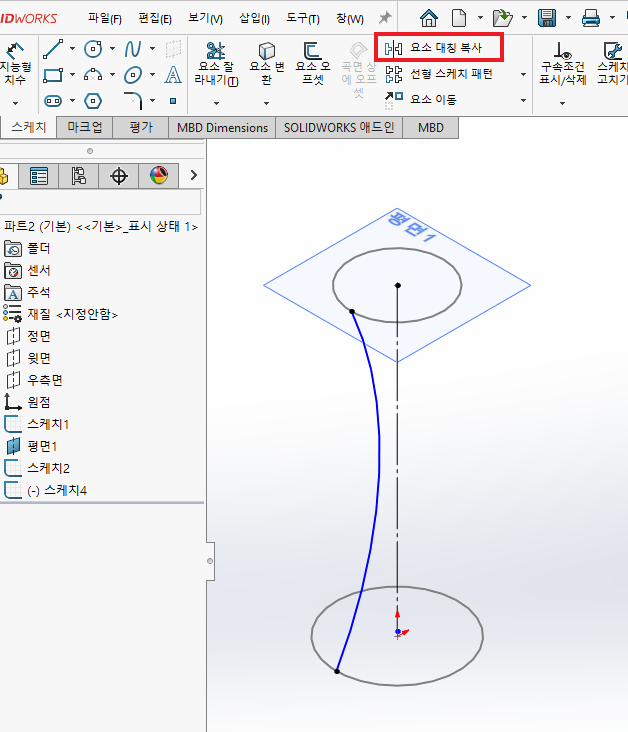Select the sketch Point tool
628x732 pixels.
173,101
